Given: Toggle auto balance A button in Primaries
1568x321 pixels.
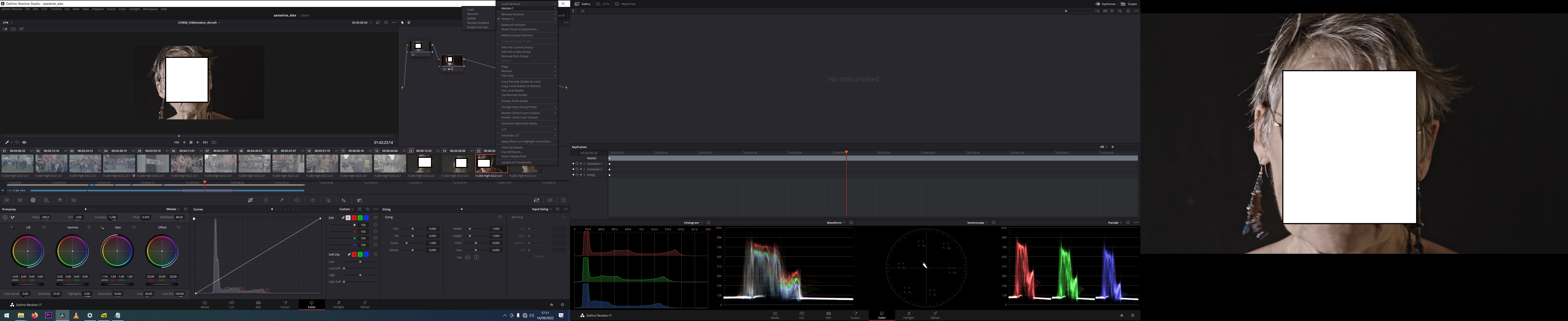Looking at the screenshot, I should (5, 218).
